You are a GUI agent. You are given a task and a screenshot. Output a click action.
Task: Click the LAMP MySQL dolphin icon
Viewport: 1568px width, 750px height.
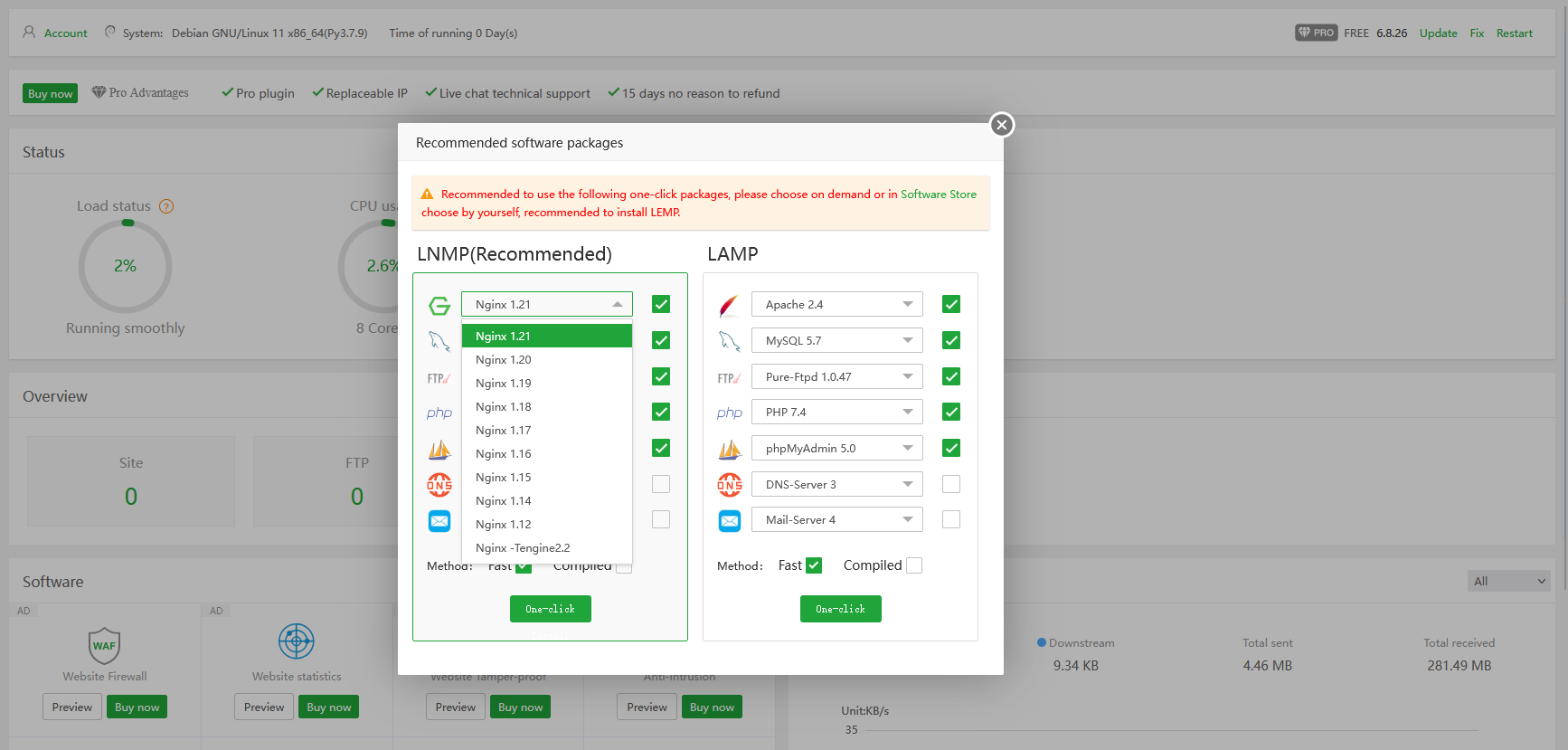(x=729, y=341)
